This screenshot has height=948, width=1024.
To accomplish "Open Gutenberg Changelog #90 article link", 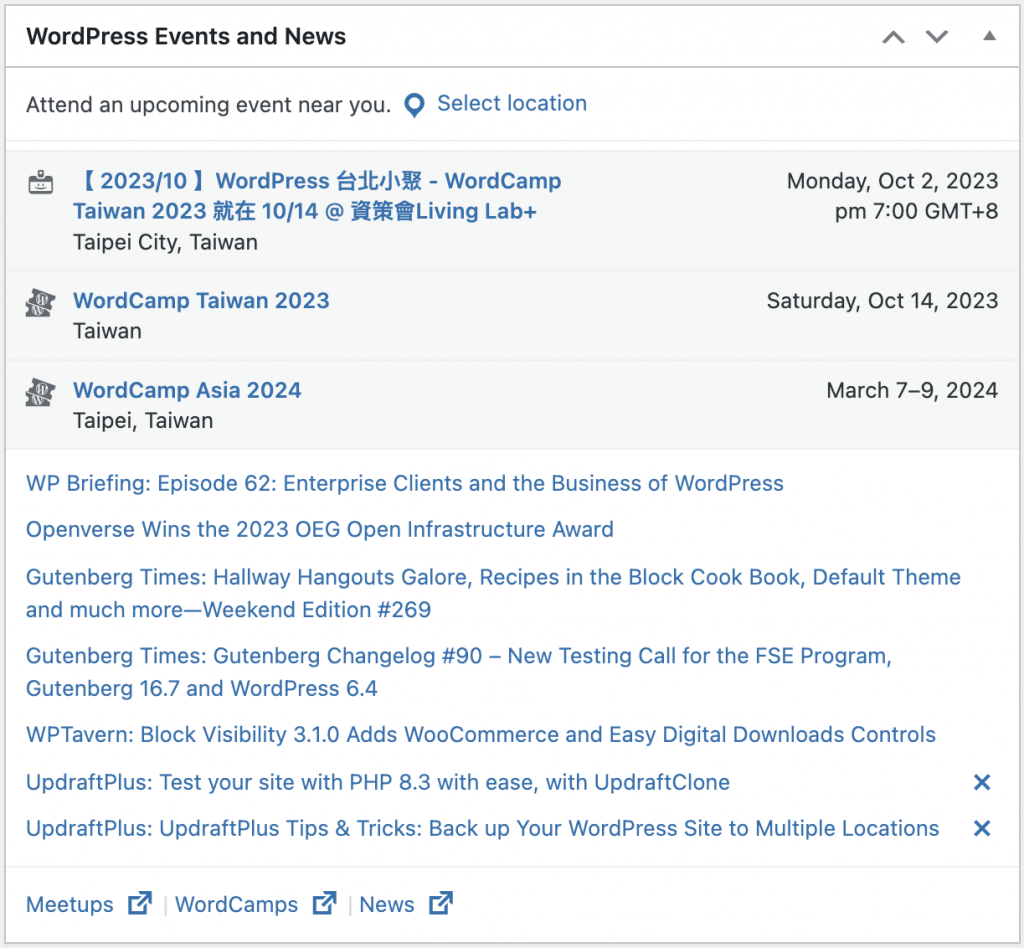I will 458,672.
